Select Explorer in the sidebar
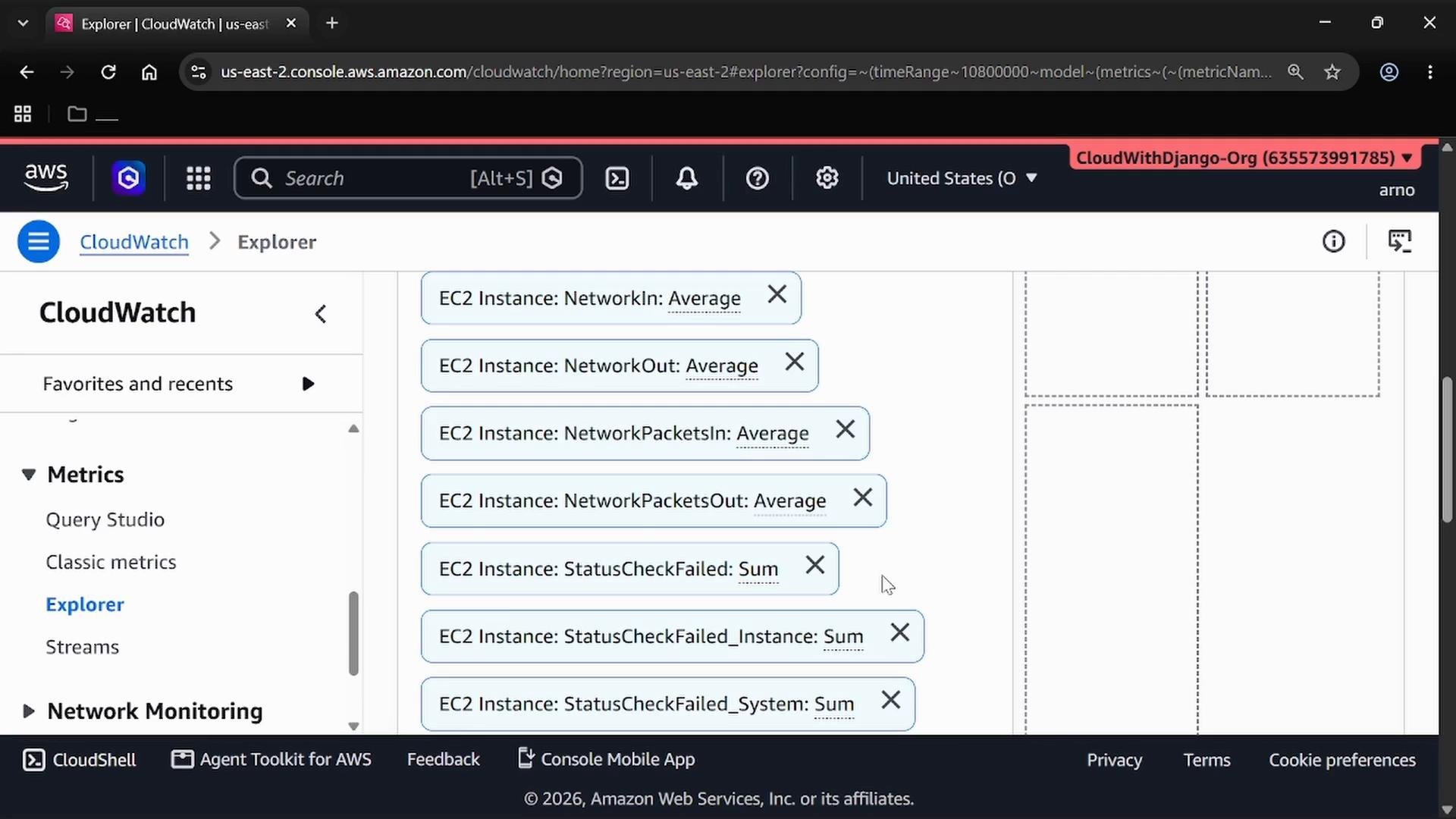This screenshot has height=819, width=1456. pyautogui.click(x=85, y=605)
